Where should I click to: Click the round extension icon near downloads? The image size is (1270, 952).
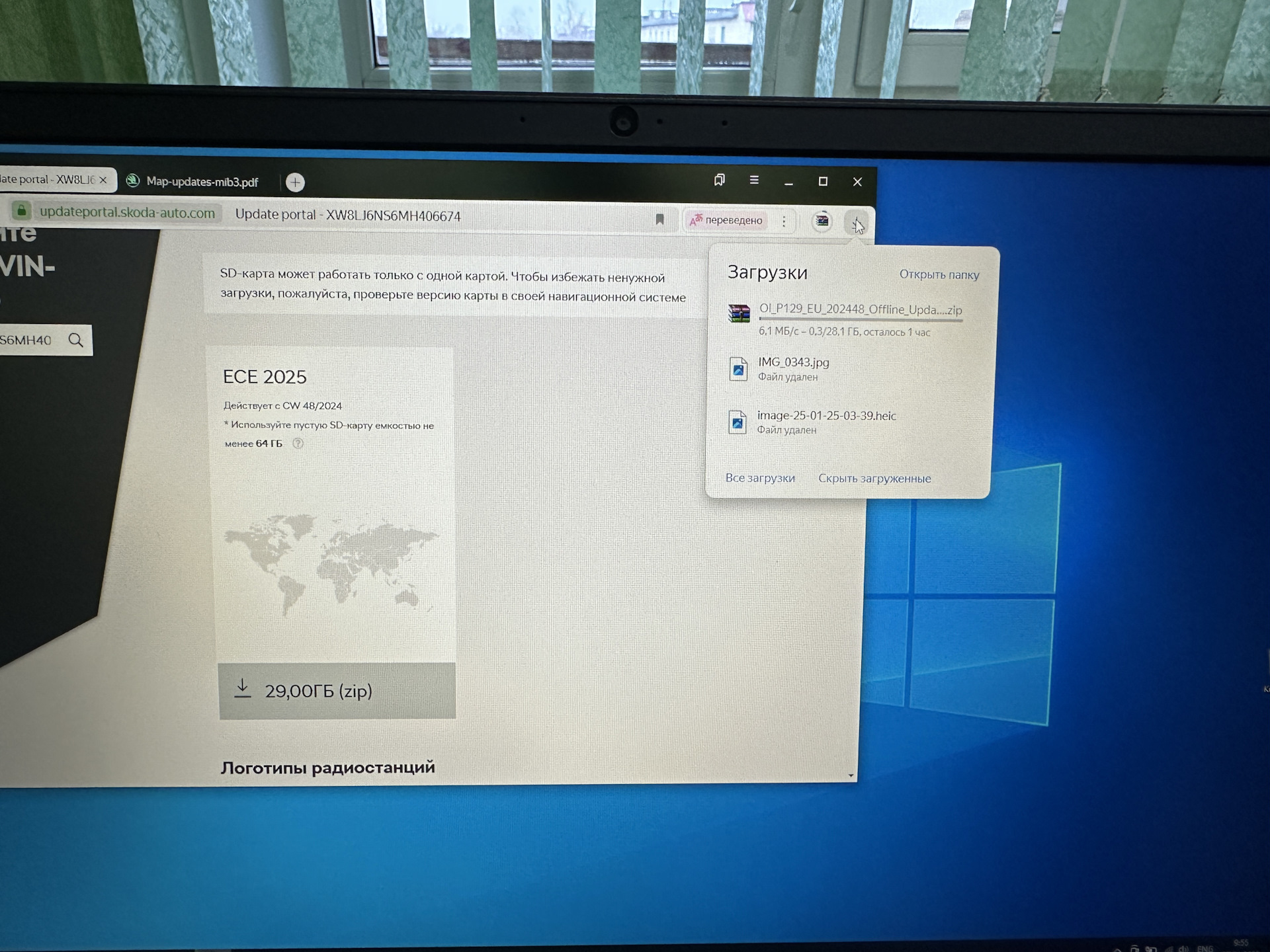click(x=822, y=221)
